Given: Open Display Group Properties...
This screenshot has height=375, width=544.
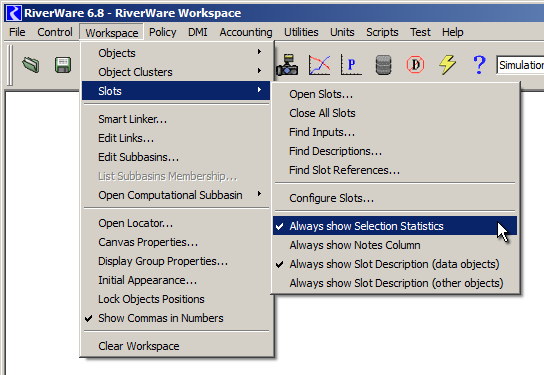Looking at the screenshot, I should click(176, 261).
